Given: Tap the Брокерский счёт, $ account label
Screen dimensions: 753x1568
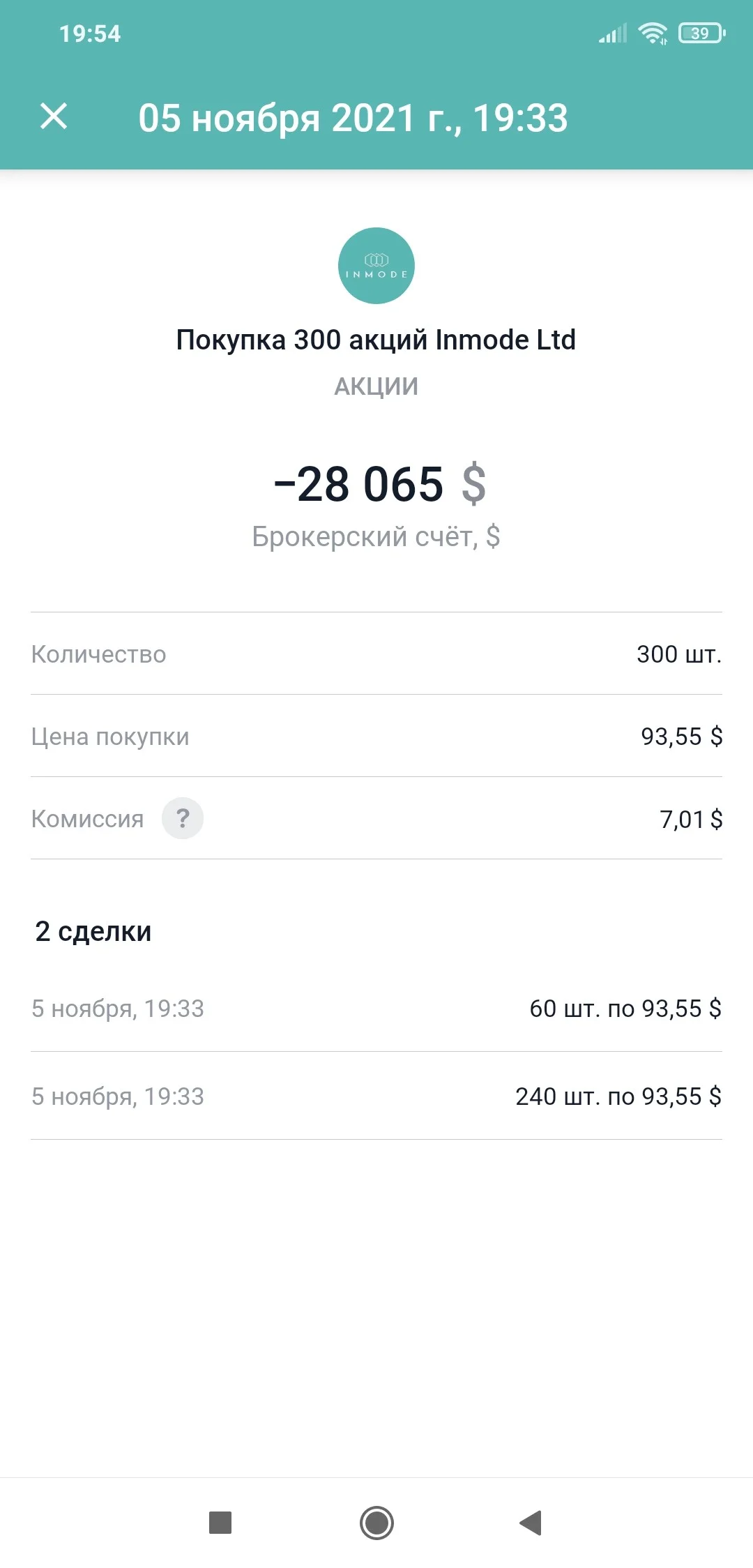Looking at the screenshot, I should tap(376, 536).
